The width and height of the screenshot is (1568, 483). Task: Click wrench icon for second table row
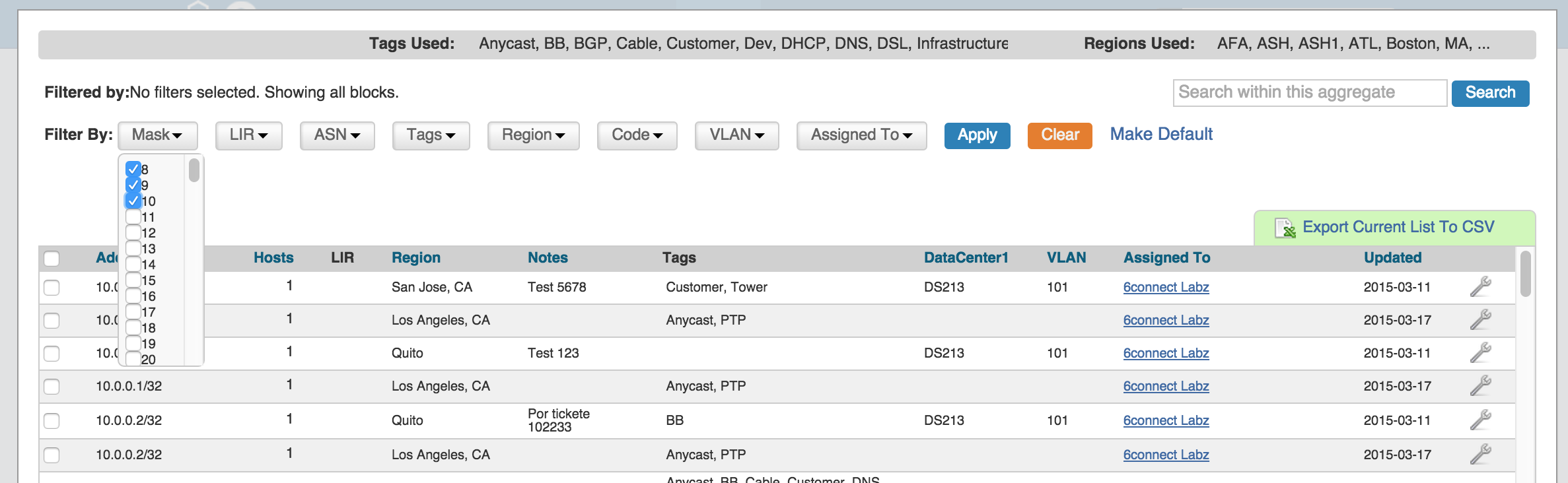click(x=1480, y=320)
